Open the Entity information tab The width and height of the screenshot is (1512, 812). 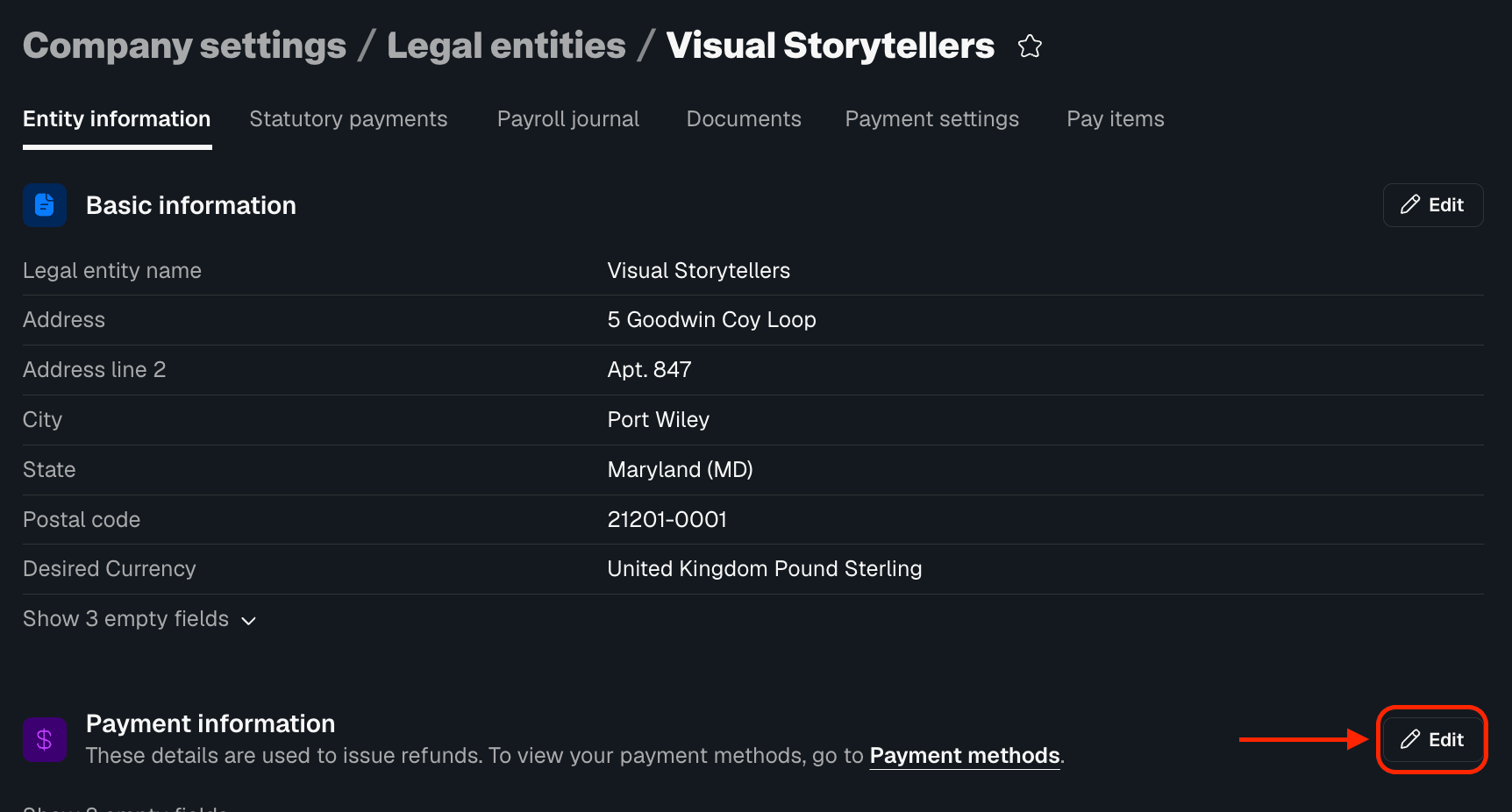(117, 119)
